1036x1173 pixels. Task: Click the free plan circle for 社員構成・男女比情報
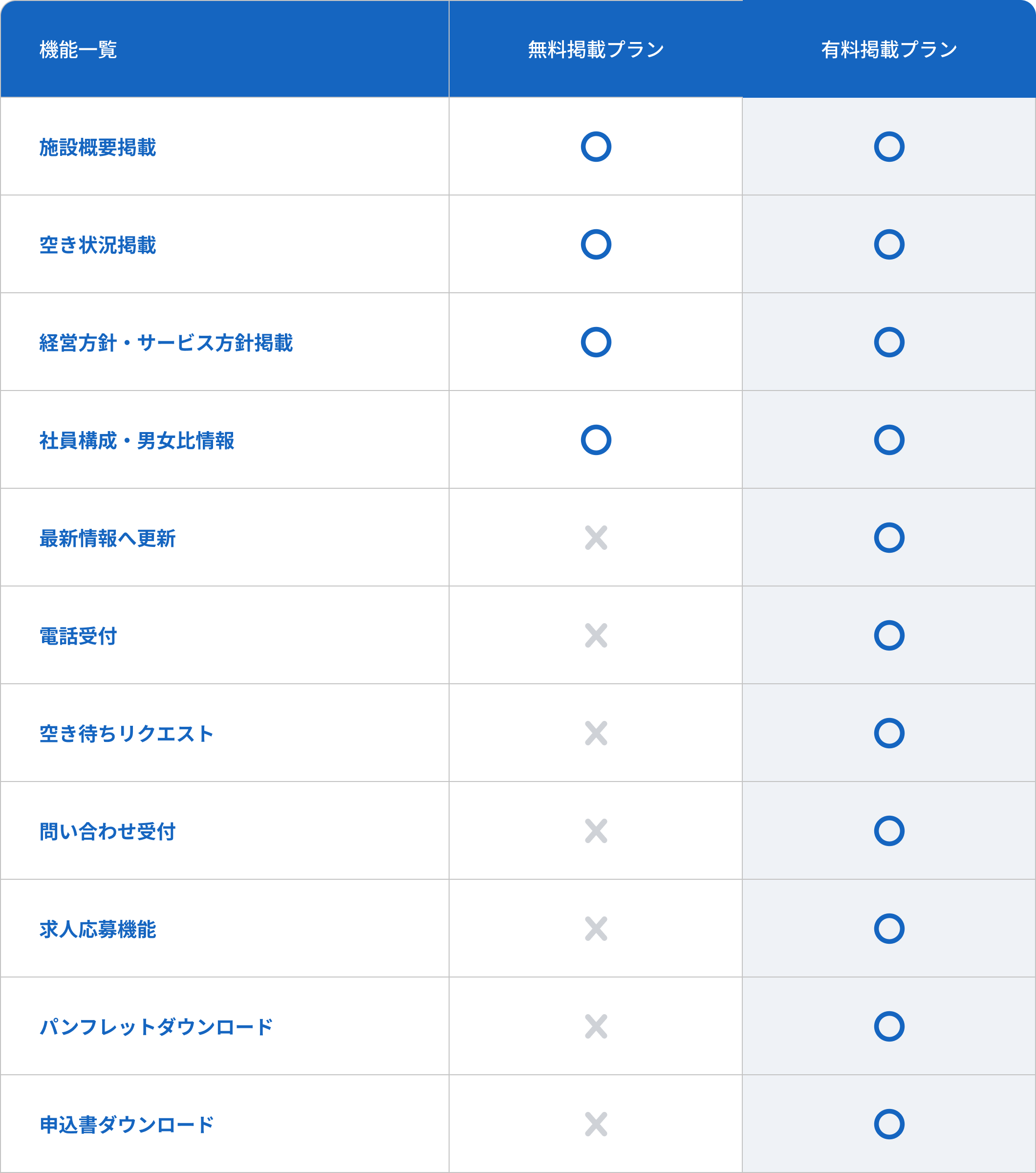coord(595,440)
